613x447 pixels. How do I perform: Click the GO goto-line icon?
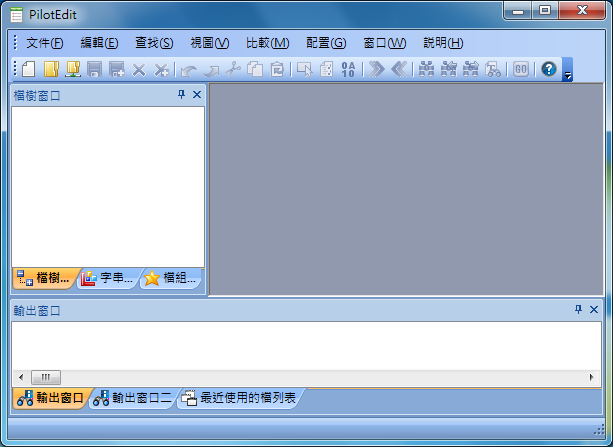point(521,69)
